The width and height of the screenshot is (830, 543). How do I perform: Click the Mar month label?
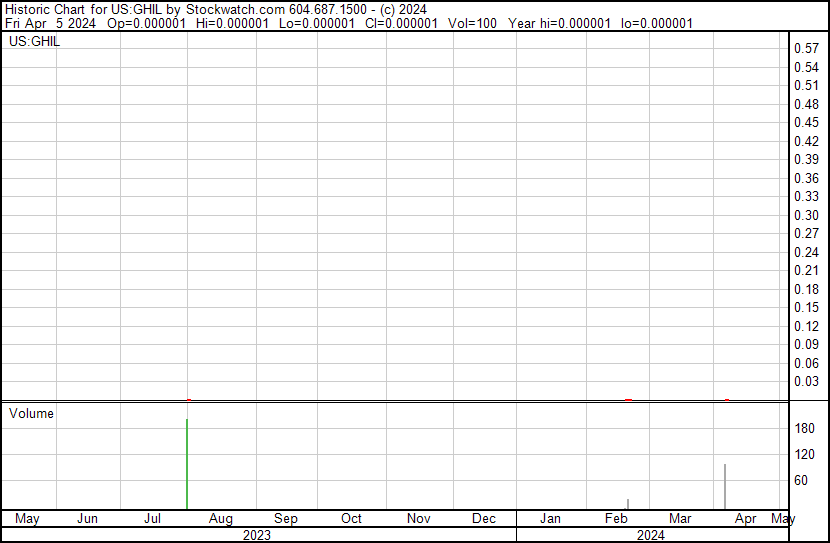pyautogui.click(x=680, y=518)
